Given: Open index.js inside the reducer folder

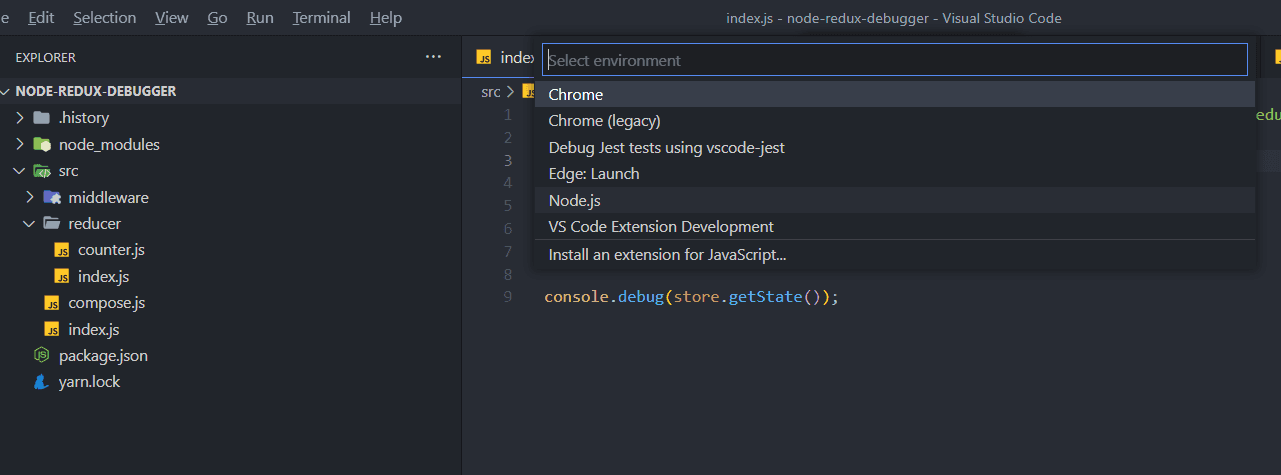Looking at the screenshot, I should pyautogui.click(x=103, y=277).
